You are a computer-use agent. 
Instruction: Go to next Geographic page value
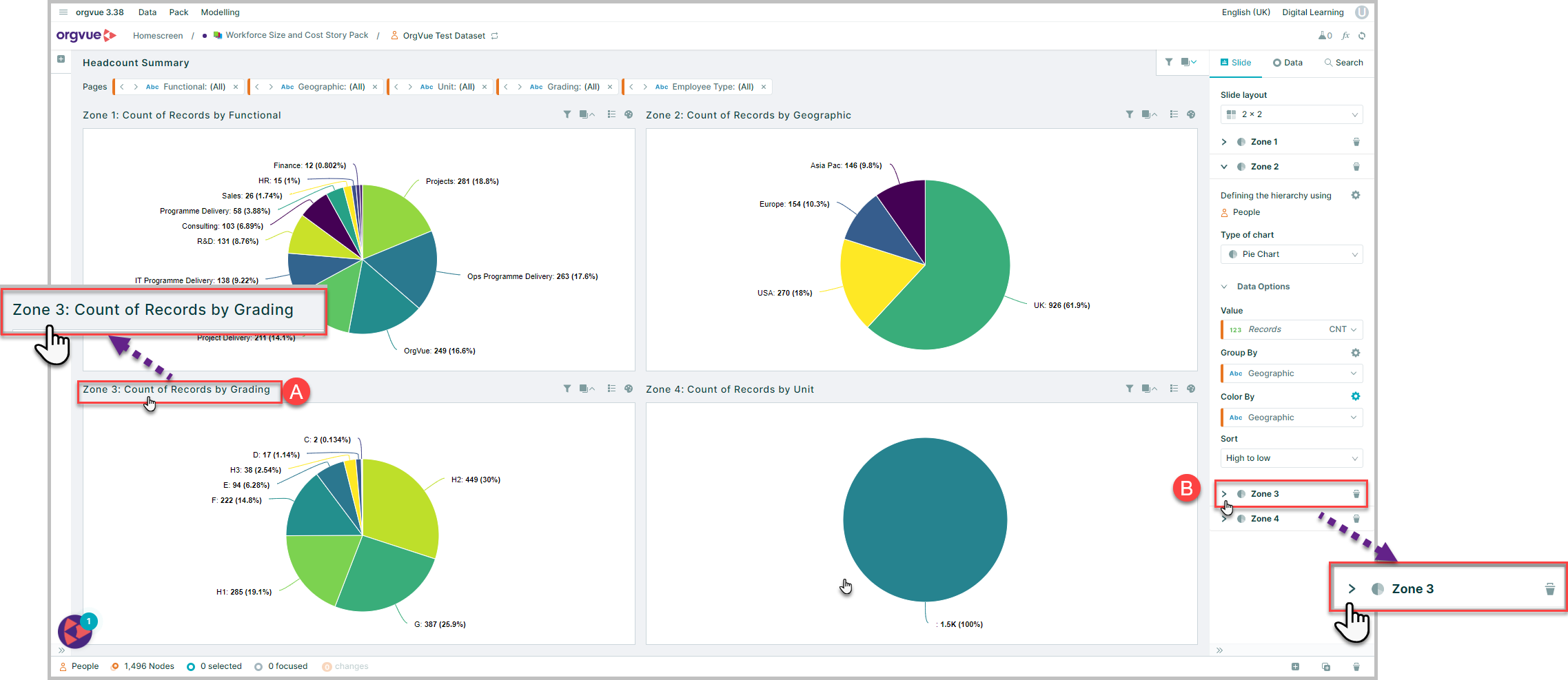pos(271,87)
